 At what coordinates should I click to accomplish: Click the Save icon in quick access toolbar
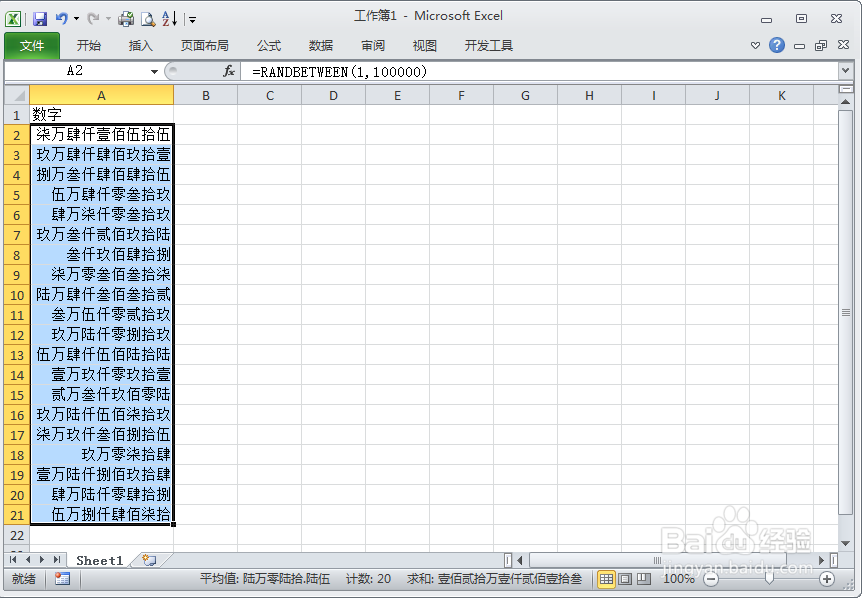(x=40, y=19)
